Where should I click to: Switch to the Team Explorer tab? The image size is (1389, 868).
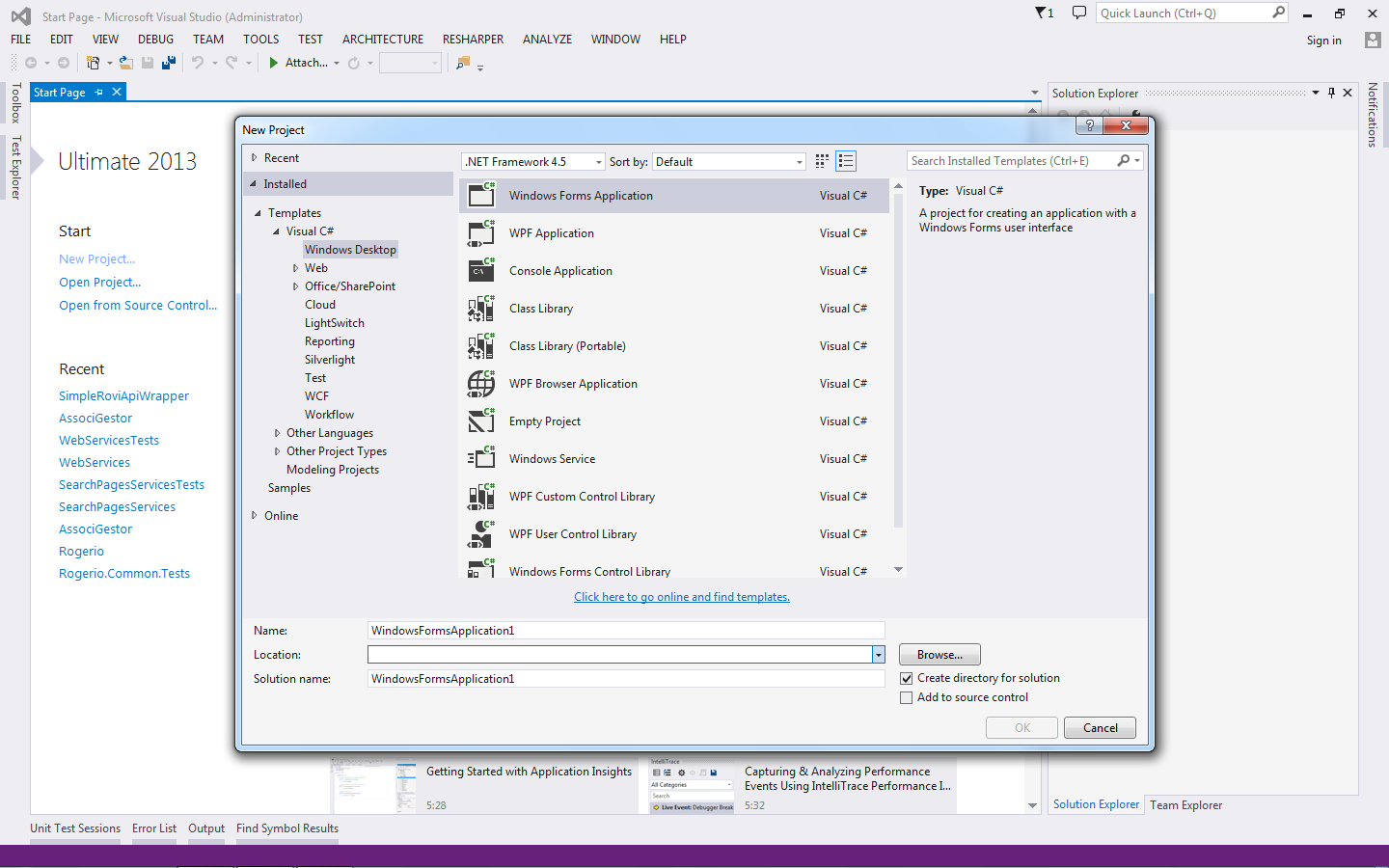(1185, 805)
